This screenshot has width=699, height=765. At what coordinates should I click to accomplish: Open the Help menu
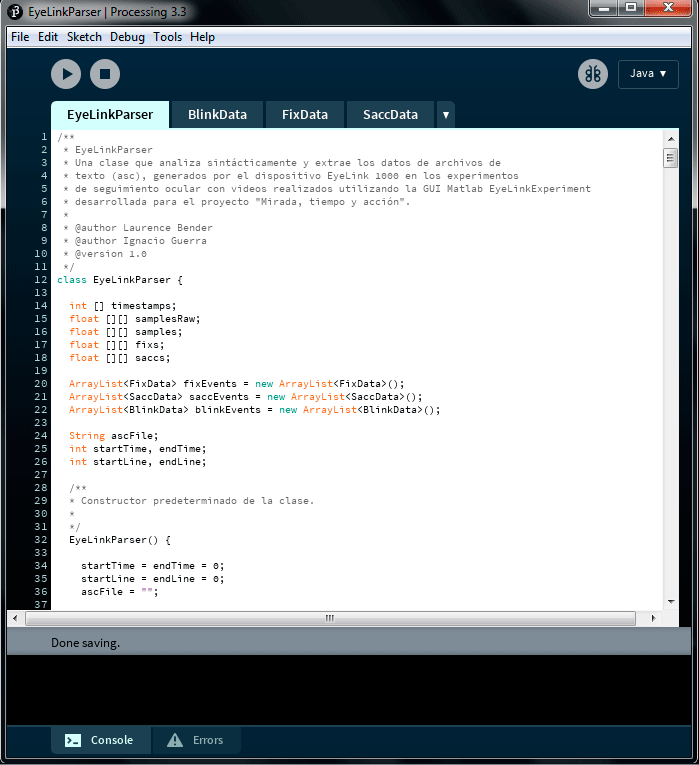click(202, 37)
